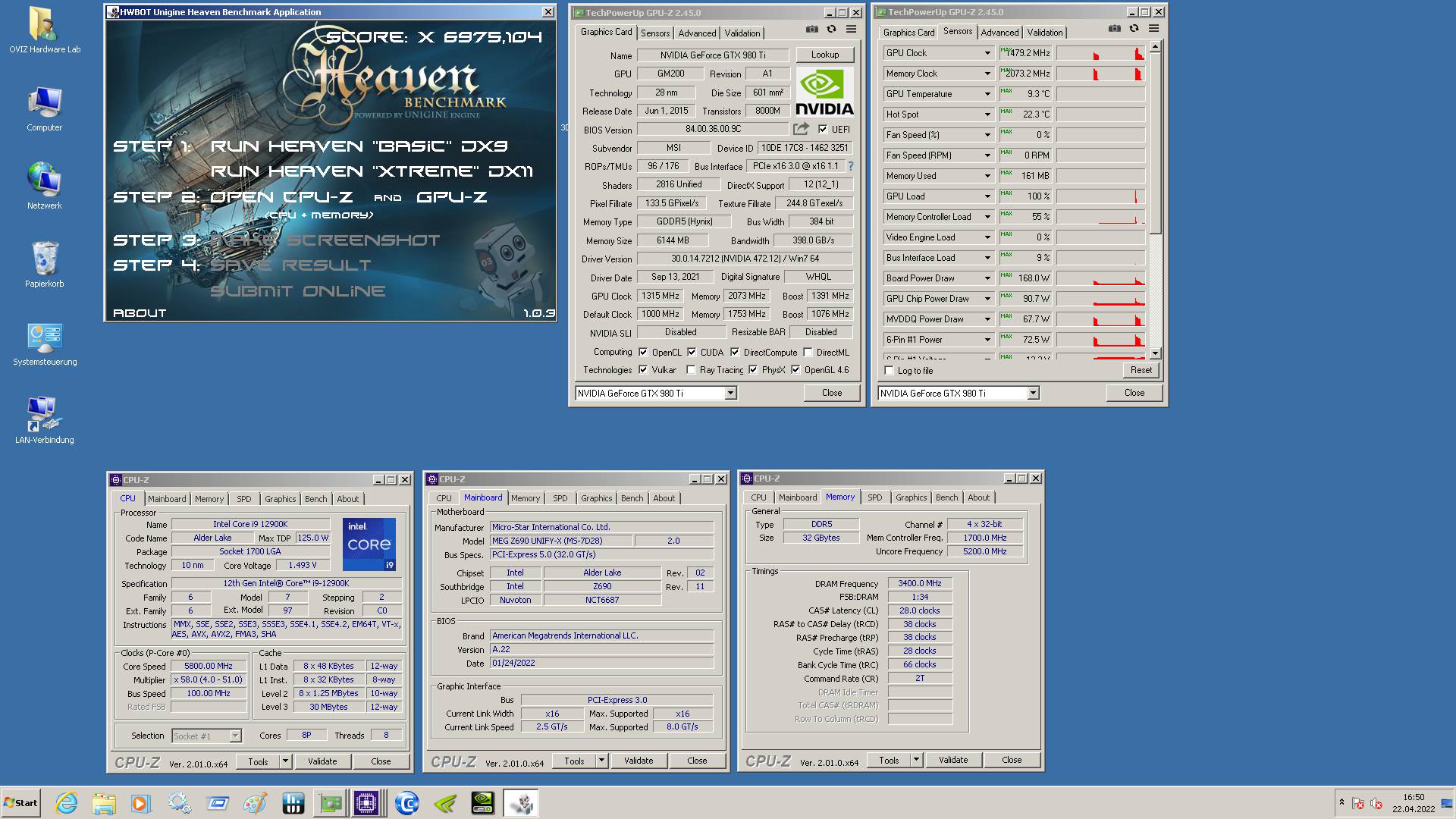
Task: Switch to Validation tab in GPU-Z Sensors window
Action: point(1044,33)
